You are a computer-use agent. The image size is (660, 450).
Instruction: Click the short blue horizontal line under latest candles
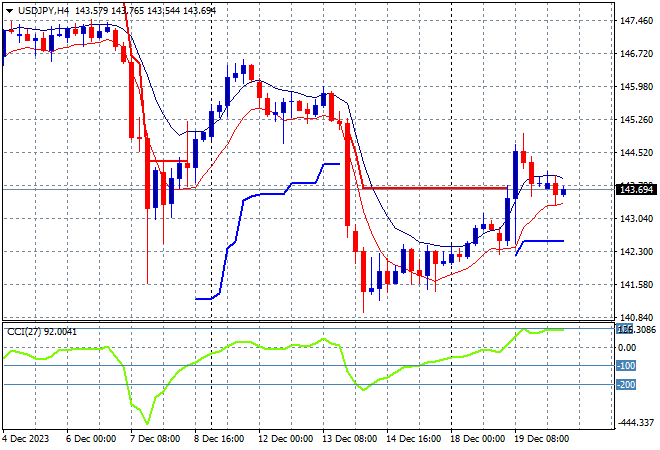click(x=543, y=241)
